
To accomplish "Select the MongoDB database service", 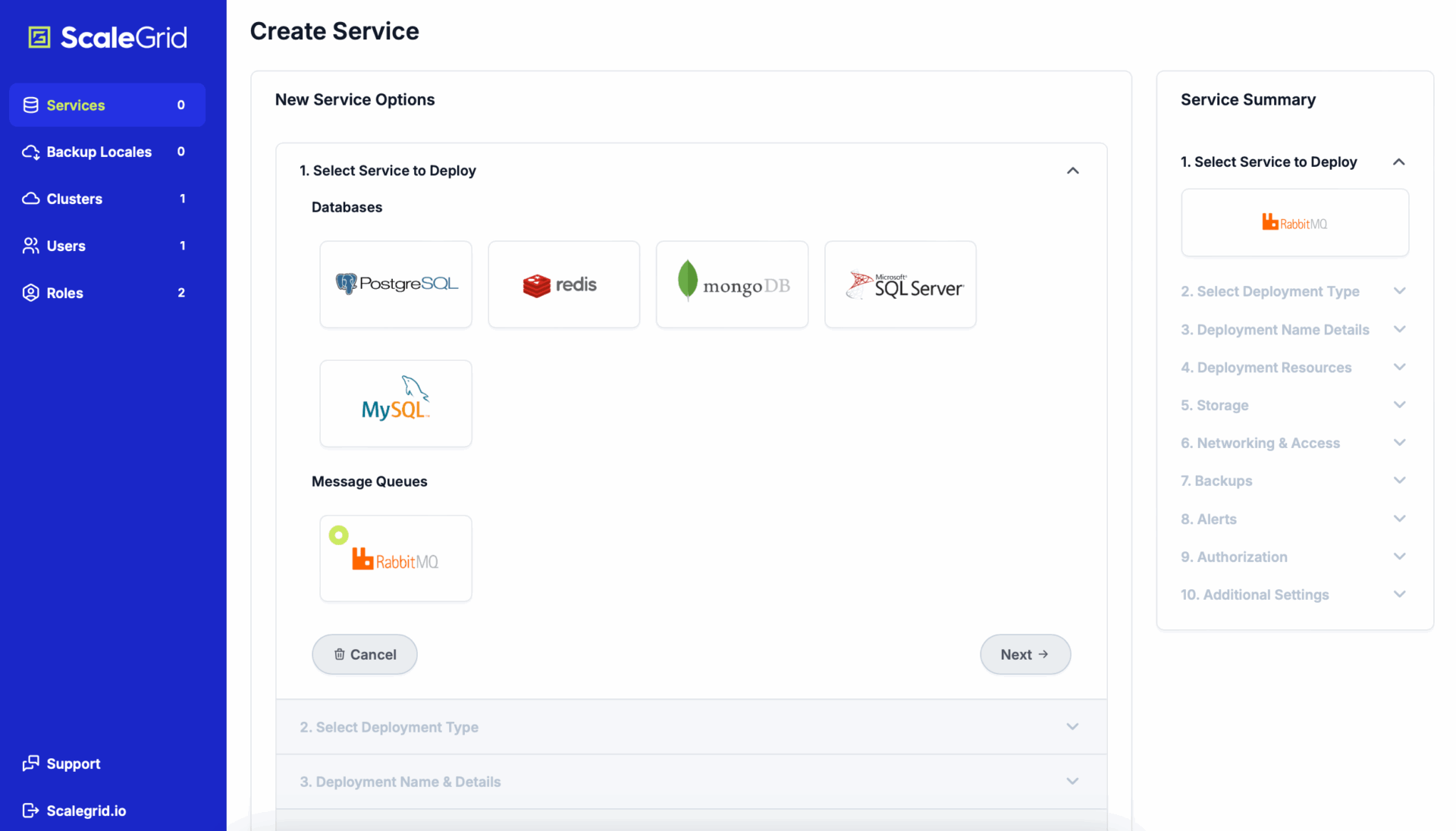I will [732, 284].
